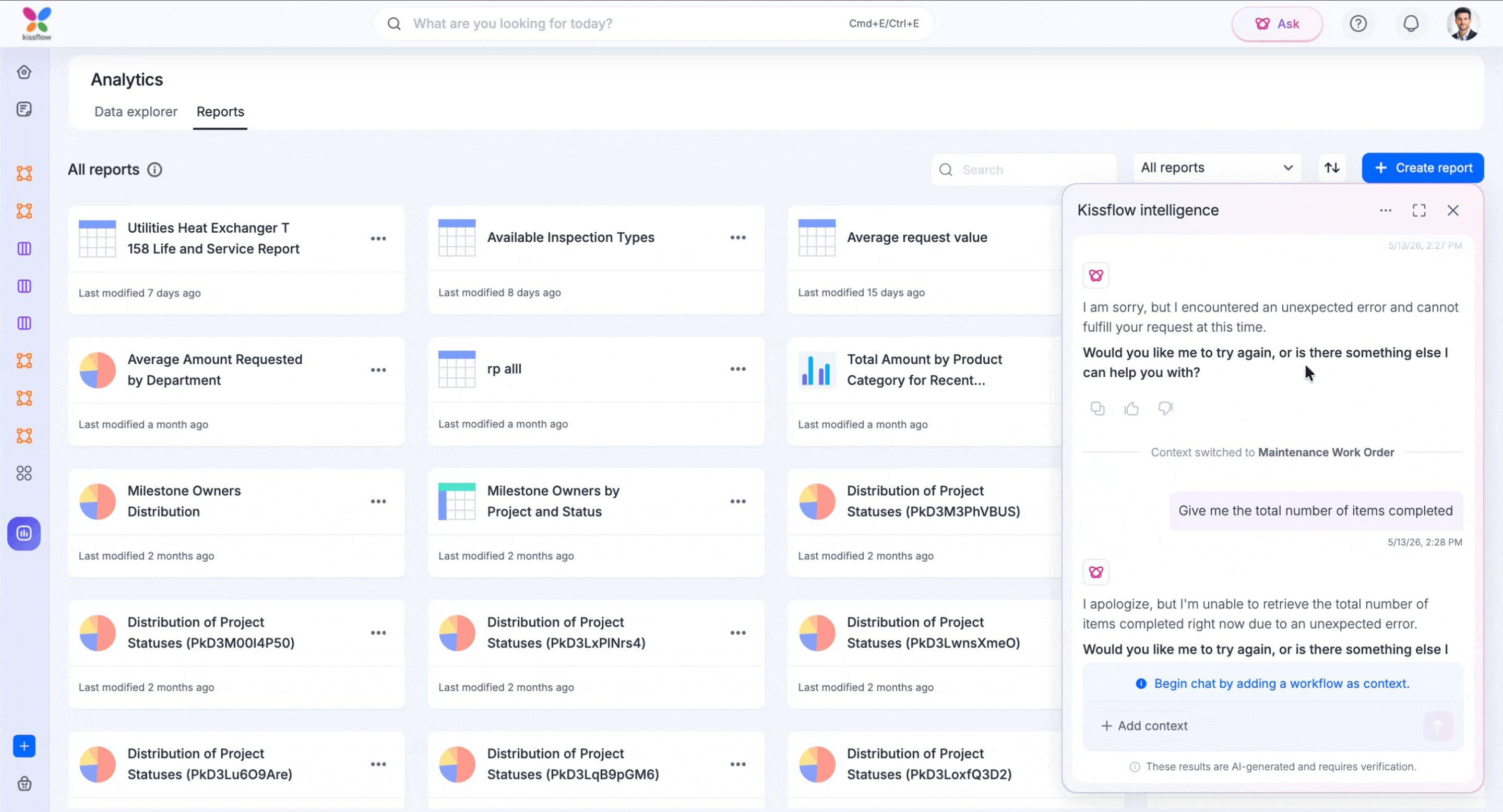Image resolution: width=1503 pixels, height=812 pixels.
Task: Give thumbs up to the AI response
Action: 1131,408
